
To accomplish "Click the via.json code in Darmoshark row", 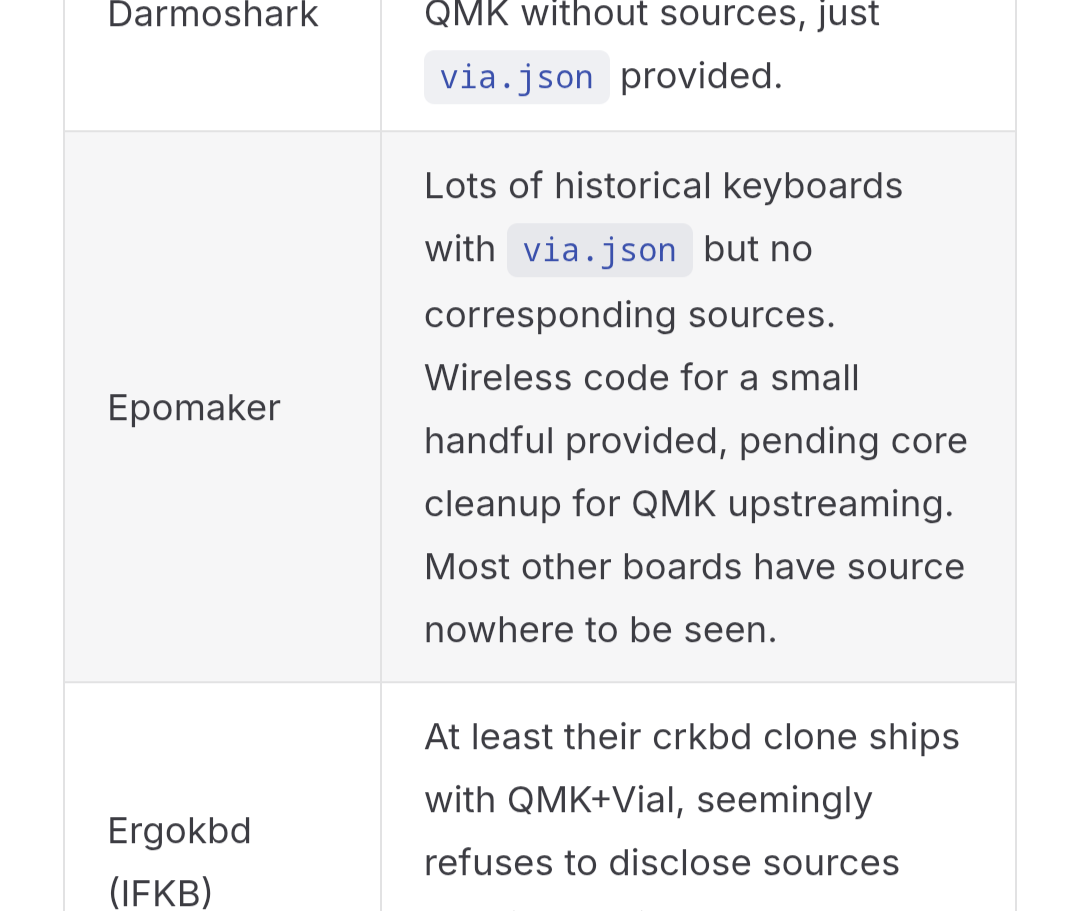I will [516, 77].
